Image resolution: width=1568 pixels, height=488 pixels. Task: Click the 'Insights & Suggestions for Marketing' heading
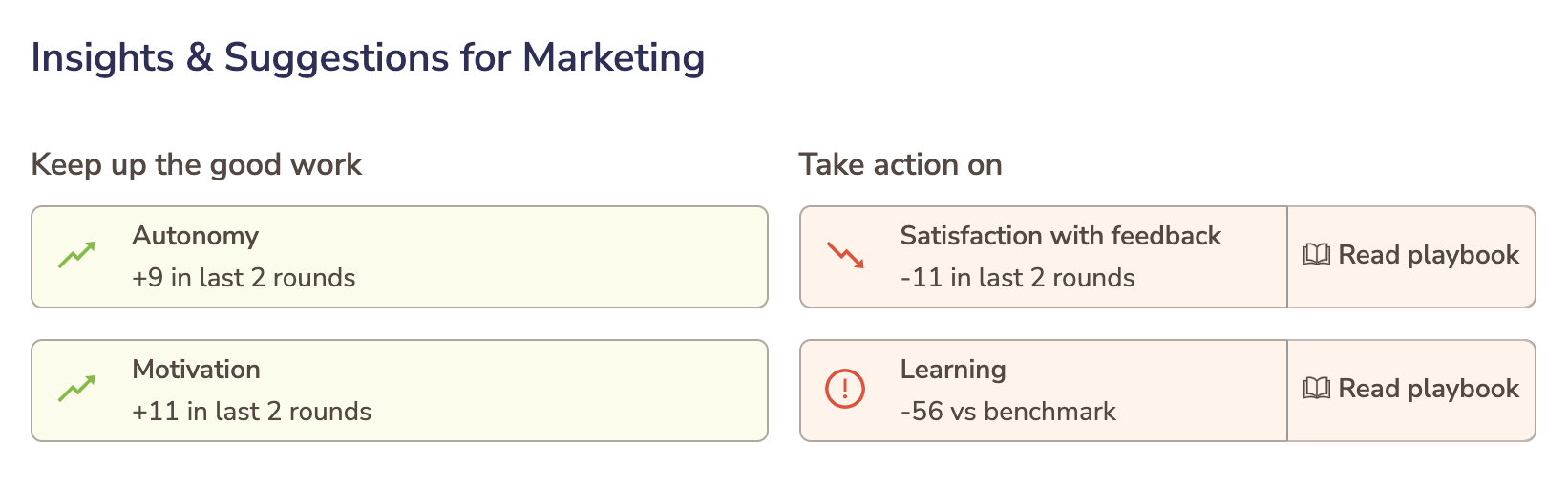368,57
